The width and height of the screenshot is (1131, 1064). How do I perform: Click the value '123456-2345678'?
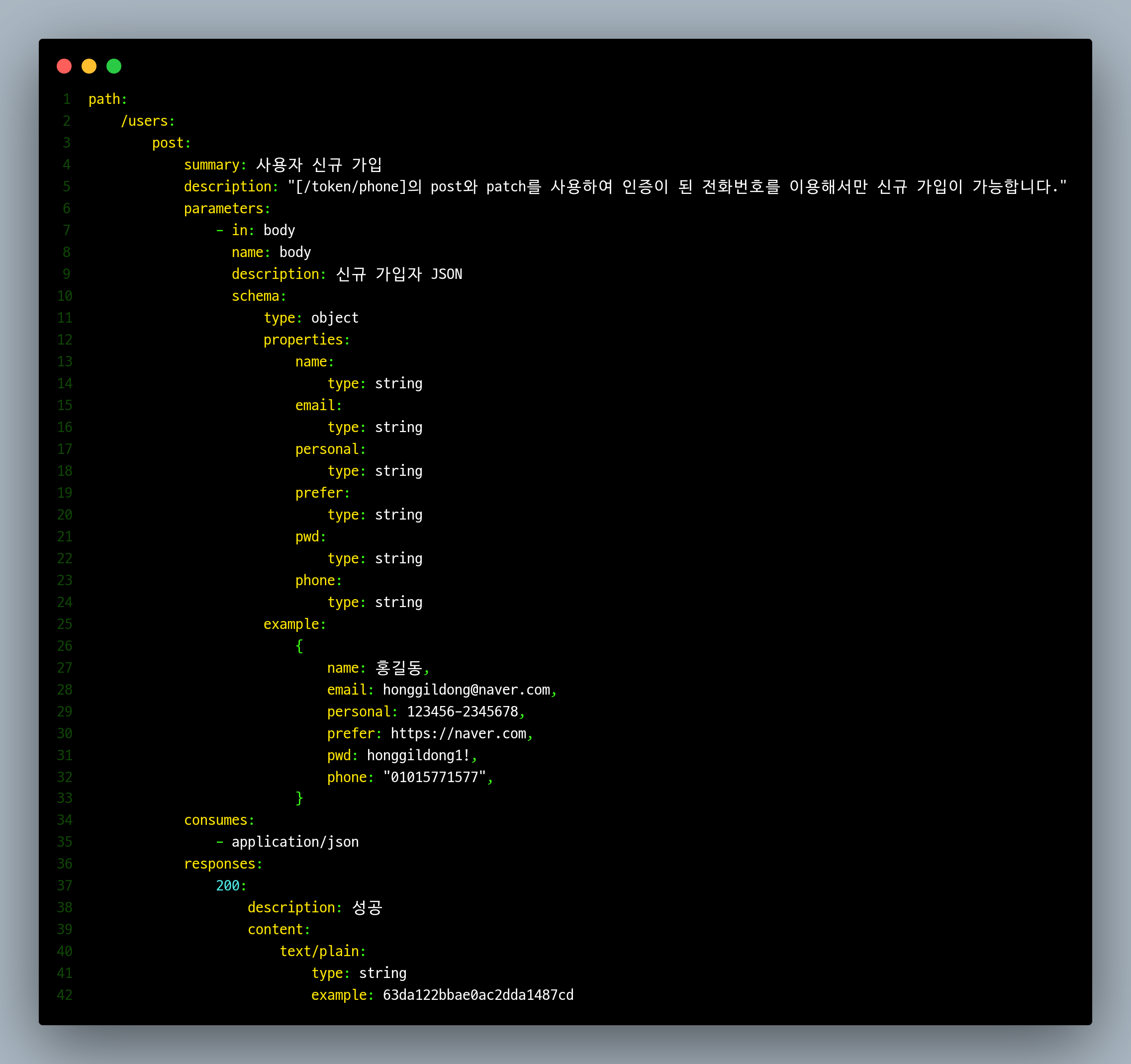click(463, 712)
